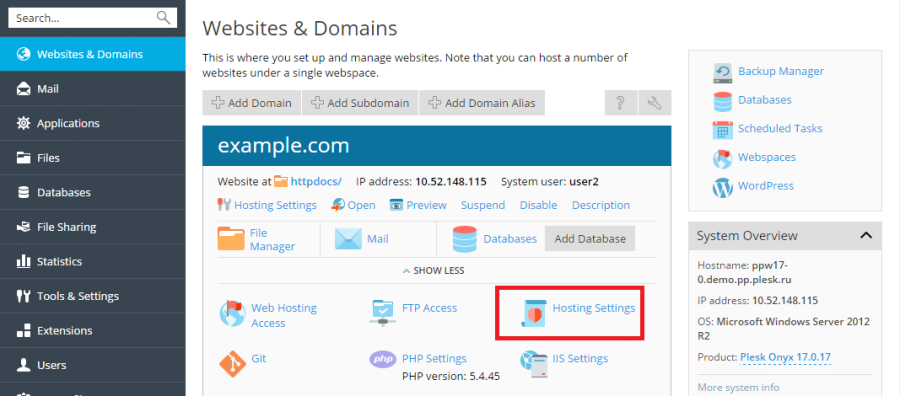Open the Plesk Onyx 17.0.17 link
This screenshot has width=900, height=396.
click(x=785, y=358)
